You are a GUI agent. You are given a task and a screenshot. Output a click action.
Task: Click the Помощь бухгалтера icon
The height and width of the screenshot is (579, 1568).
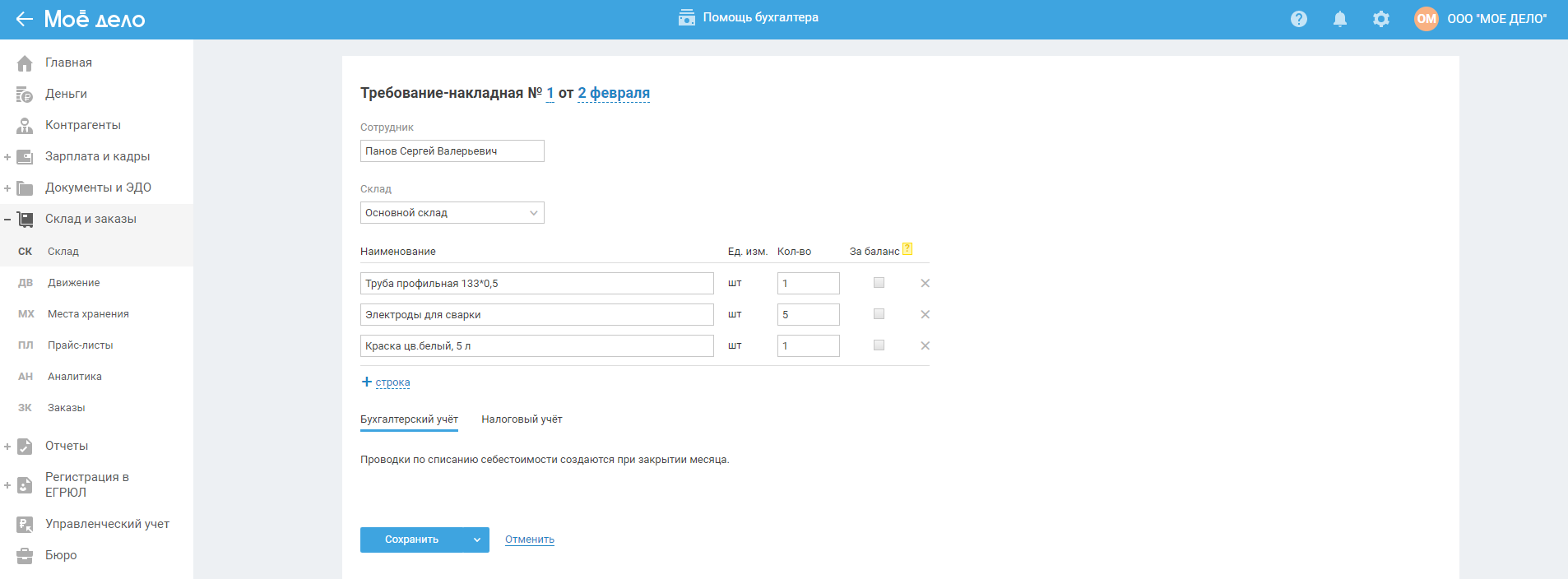(686, 18)
